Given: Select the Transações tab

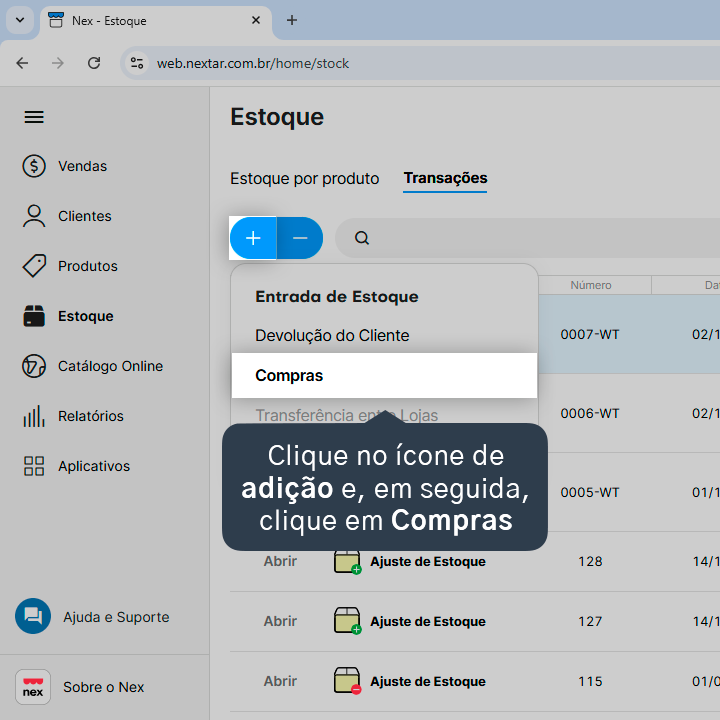Looking at the screenshot, I should 445,178.
